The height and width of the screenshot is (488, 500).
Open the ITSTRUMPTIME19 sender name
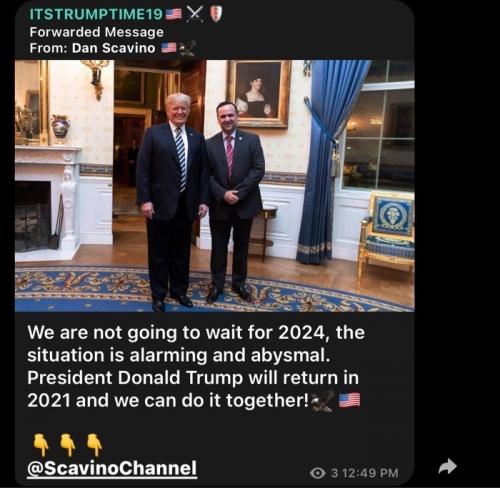(96, 14)
